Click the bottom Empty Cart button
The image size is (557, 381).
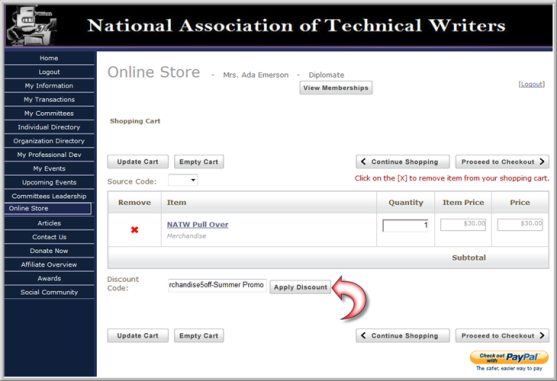(x=199, y=336)
